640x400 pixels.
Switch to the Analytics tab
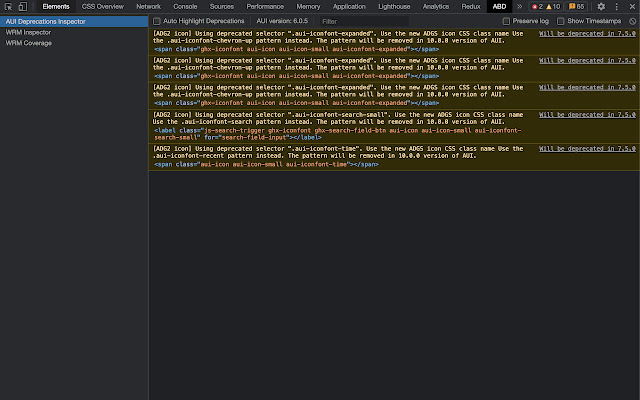[436, 7]
